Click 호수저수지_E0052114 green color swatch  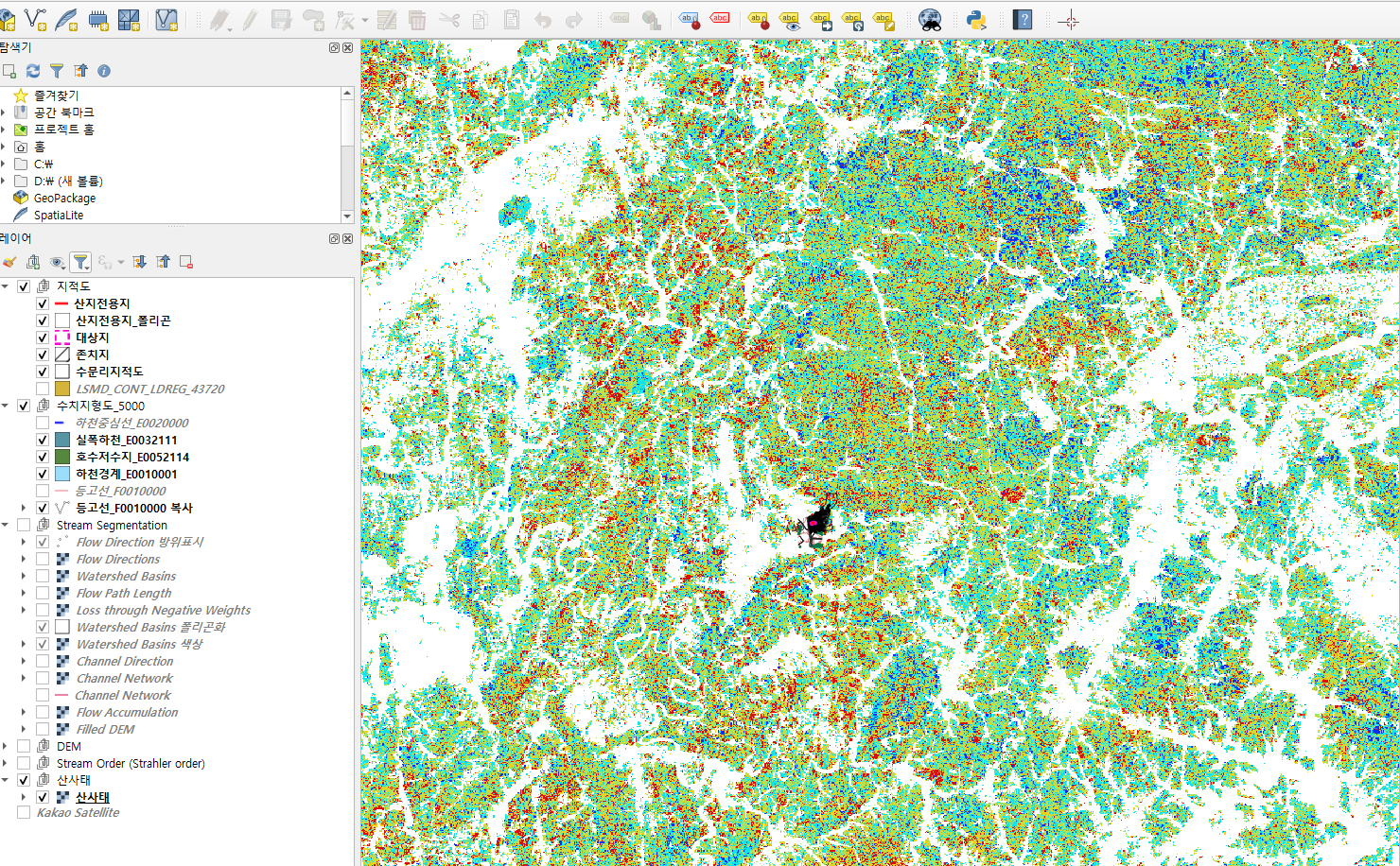(x=62, y=457)
